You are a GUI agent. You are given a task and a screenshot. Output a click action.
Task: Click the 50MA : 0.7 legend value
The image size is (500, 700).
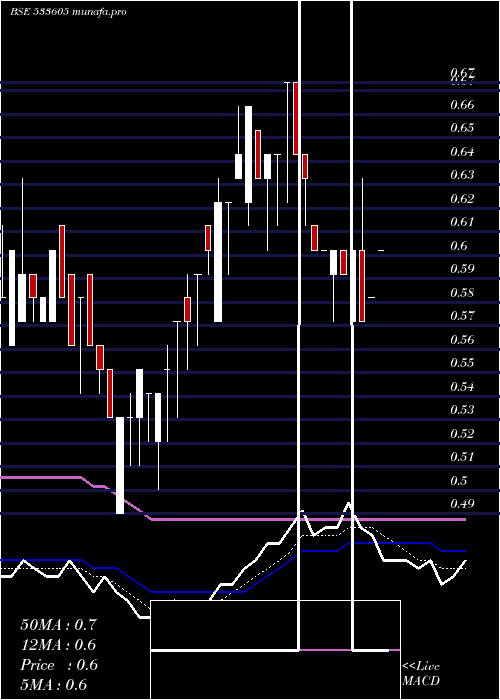58,625
